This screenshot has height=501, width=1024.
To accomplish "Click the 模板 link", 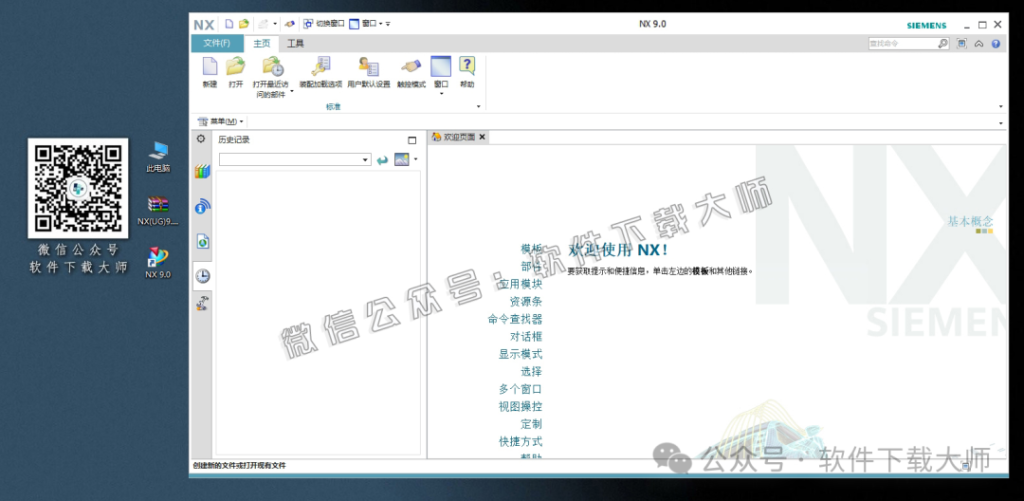I will [x=531, y=249].
